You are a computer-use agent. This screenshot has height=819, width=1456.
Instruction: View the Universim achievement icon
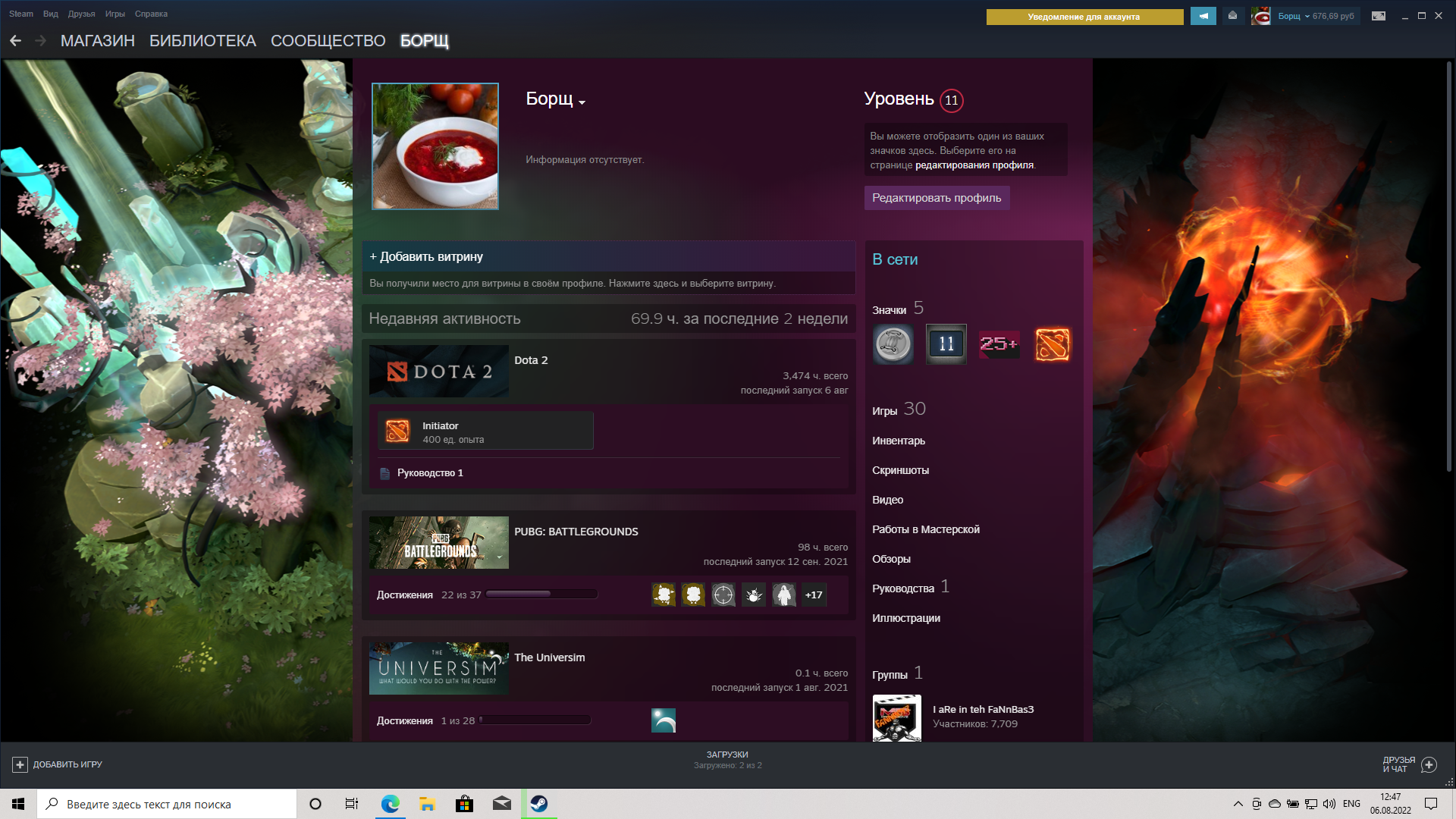[664, 720]
